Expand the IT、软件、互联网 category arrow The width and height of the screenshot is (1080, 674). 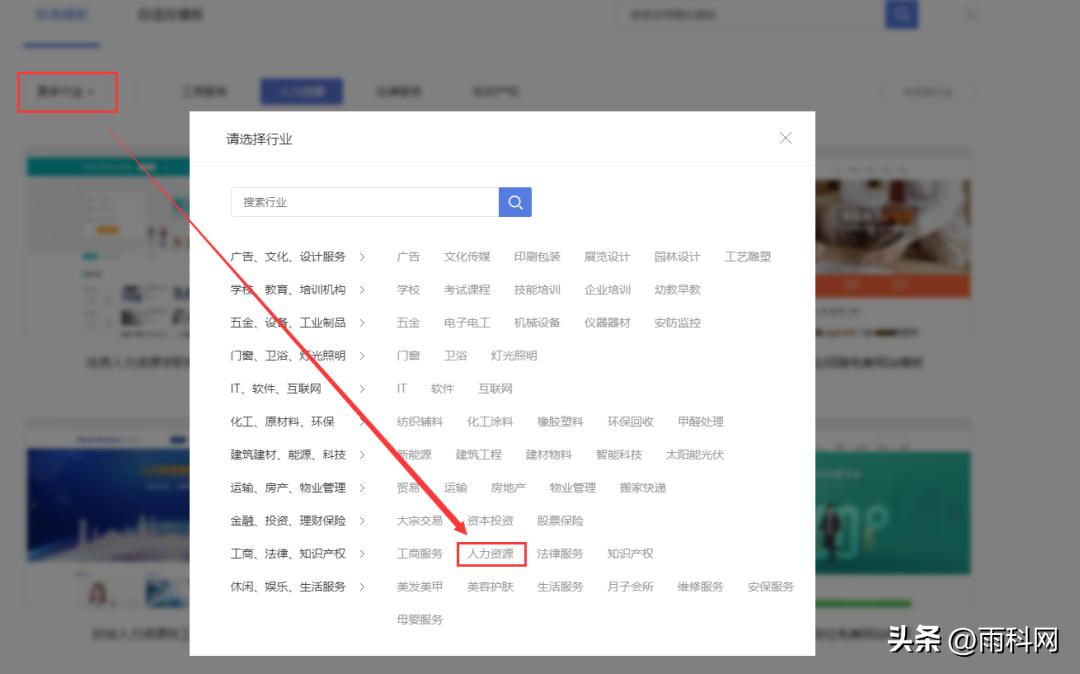coord(362,388)
